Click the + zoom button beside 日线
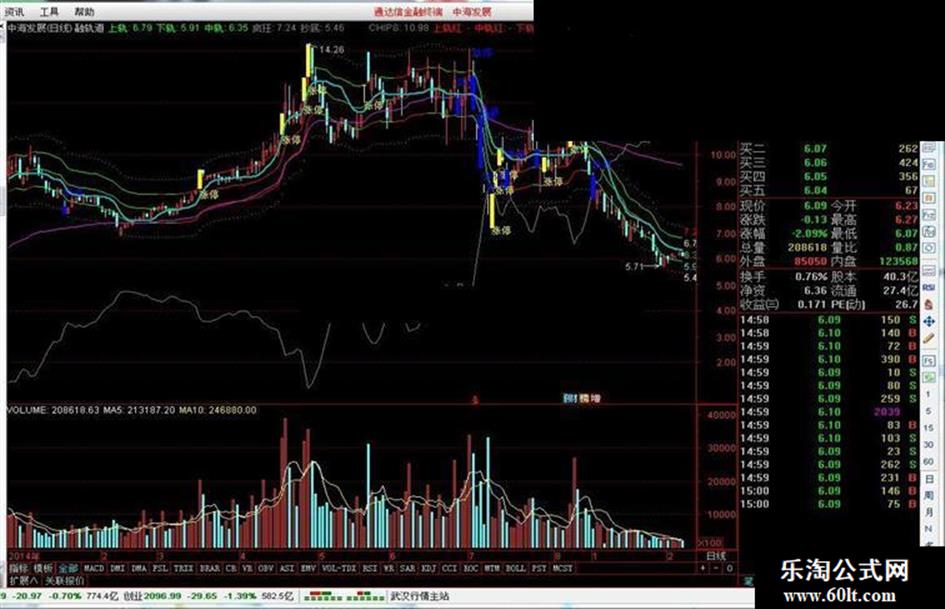 tap(703, 568)
